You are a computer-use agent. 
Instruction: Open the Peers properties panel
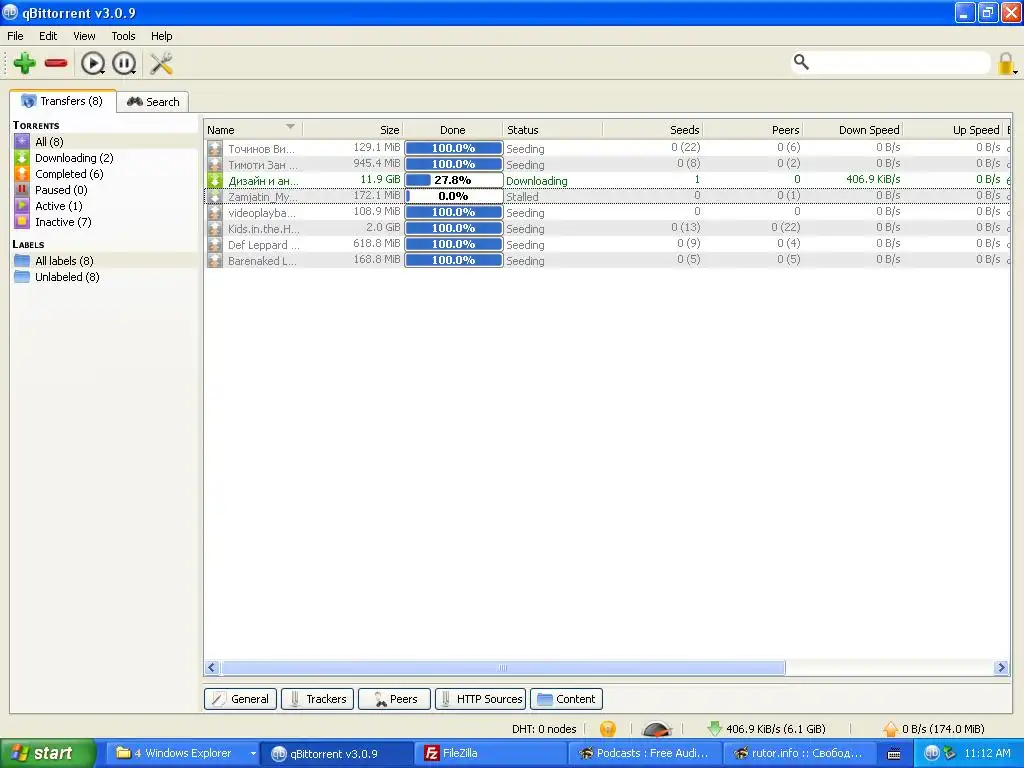pos(394,699)
